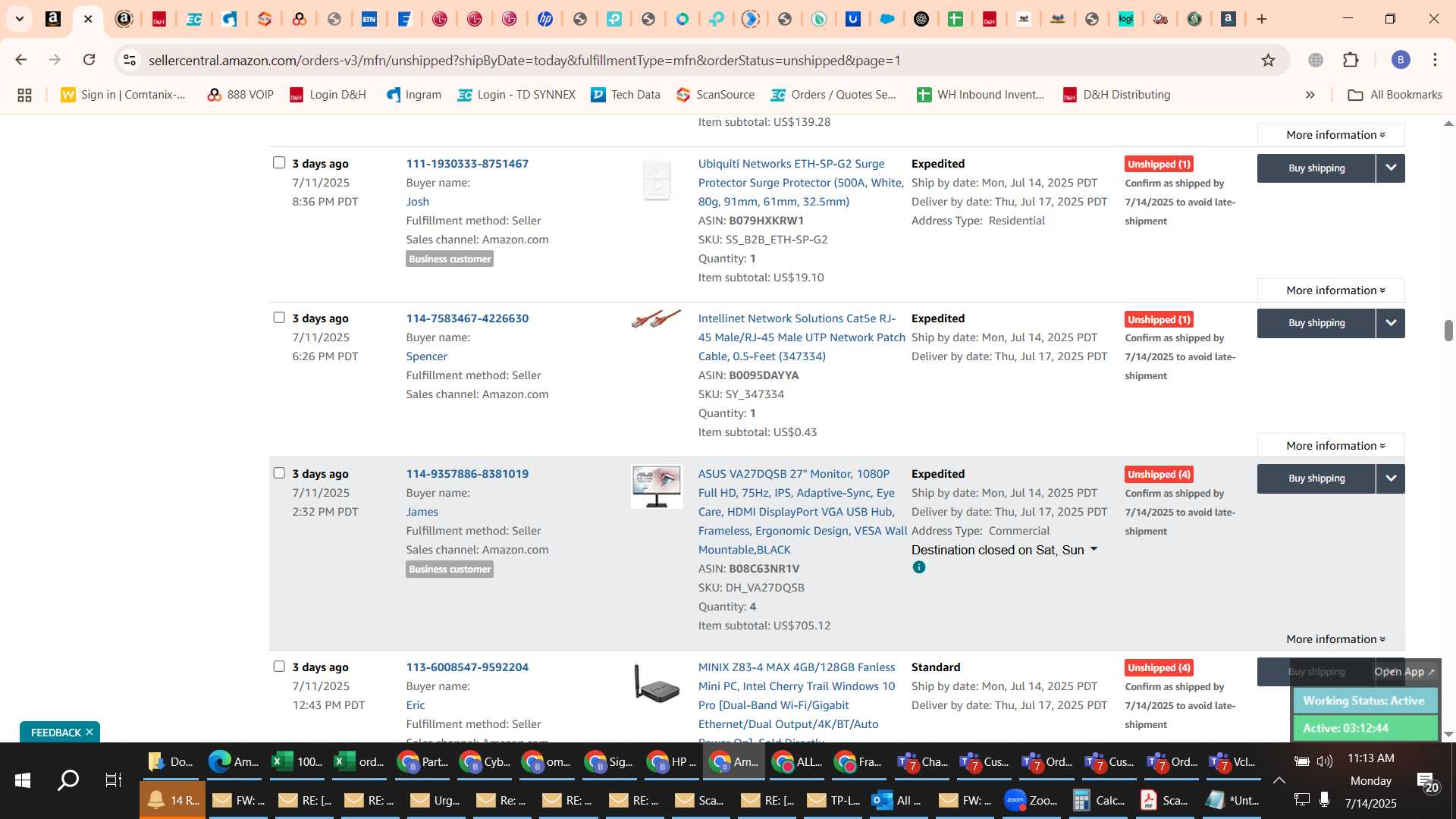1456x819 pixels.
Task: Open the Ingram bookmark
Action: tap(413, 95)
